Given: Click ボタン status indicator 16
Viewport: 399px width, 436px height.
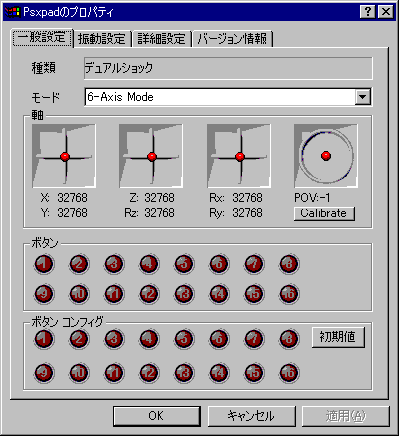Looking at the screenshot, I should tap(289, 294).
